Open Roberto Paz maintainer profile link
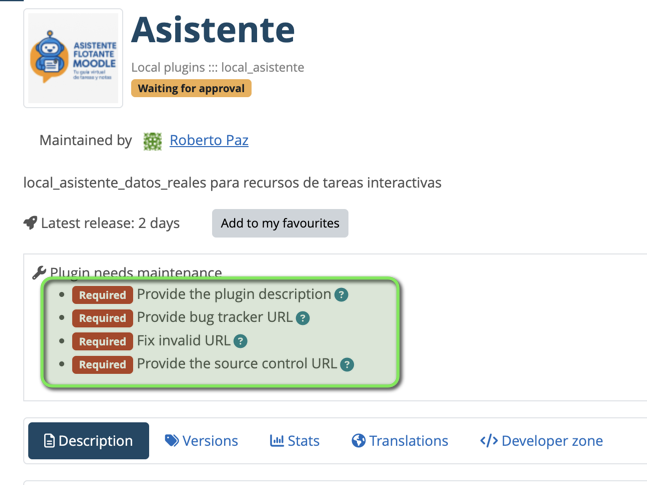647x485 pixels. coord(209,140)
